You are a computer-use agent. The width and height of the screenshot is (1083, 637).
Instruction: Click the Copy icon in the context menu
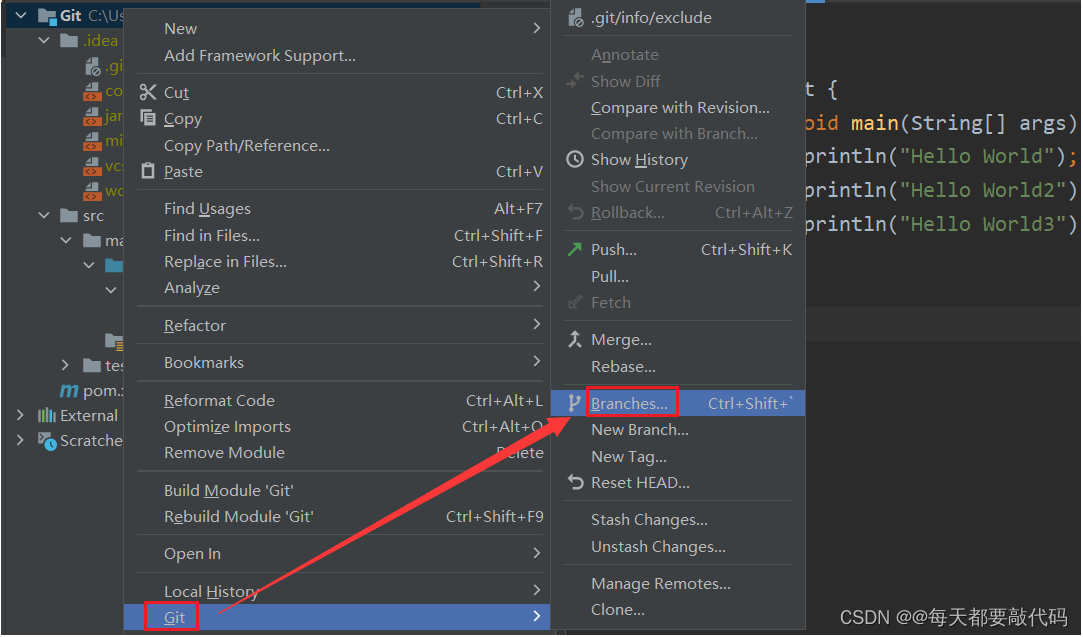[x=150, y=118]
